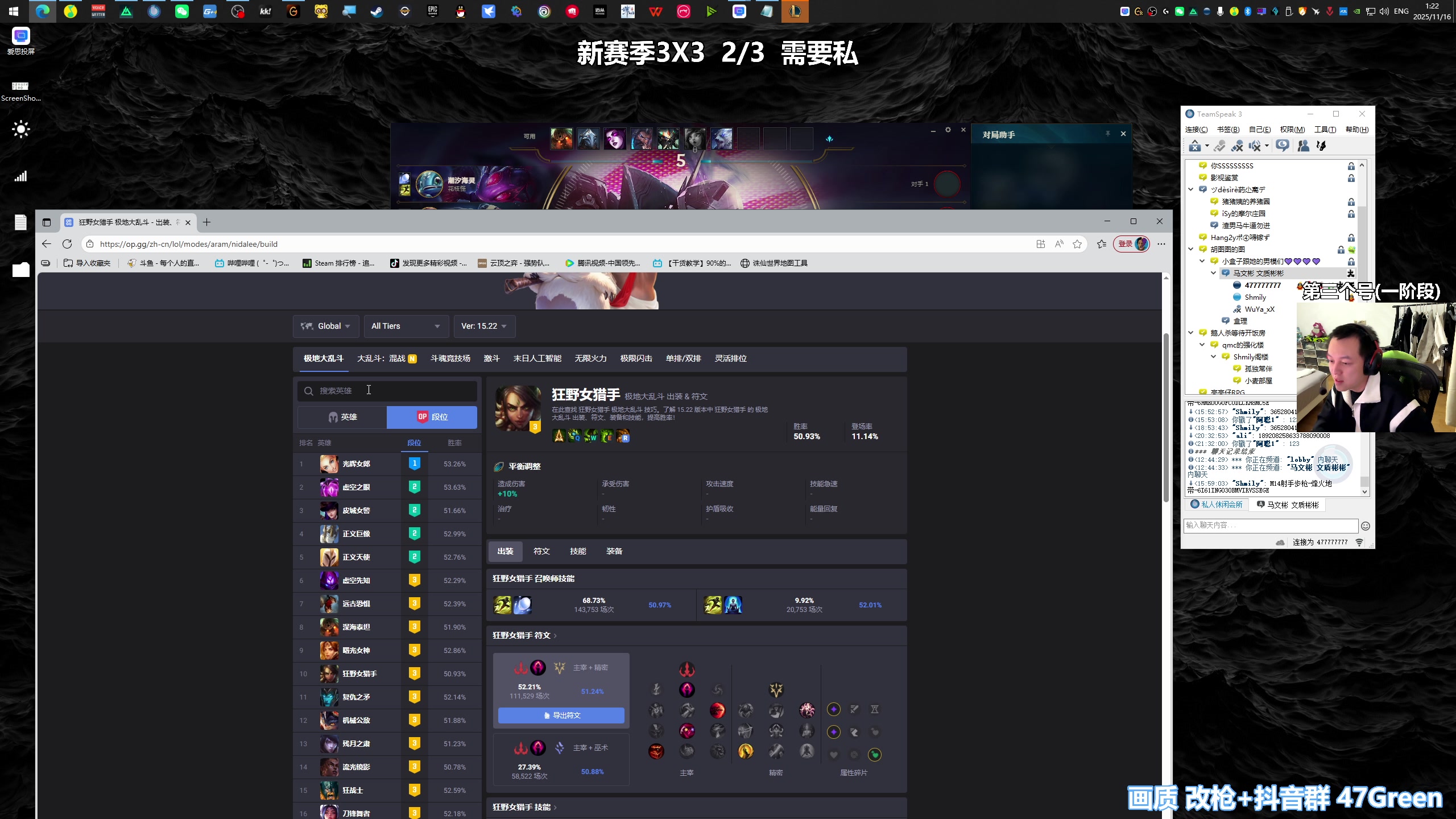Click WeChat icon in the taskbar
1456x819 pixels.
click(182, 11)
